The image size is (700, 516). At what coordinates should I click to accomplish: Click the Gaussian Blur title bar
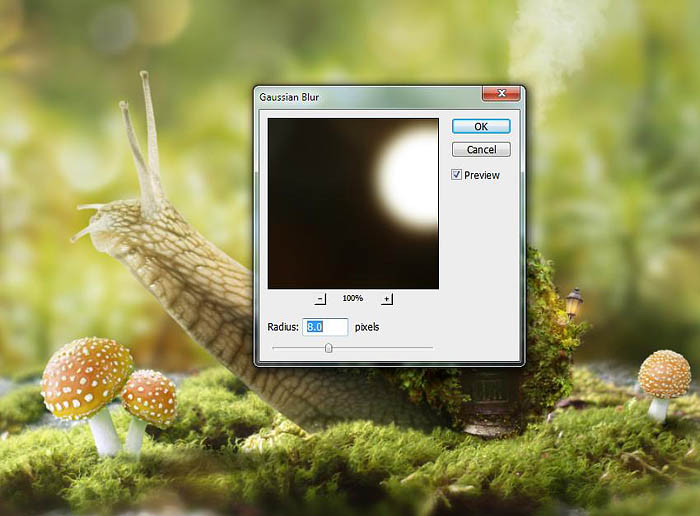tap(360, 96)
